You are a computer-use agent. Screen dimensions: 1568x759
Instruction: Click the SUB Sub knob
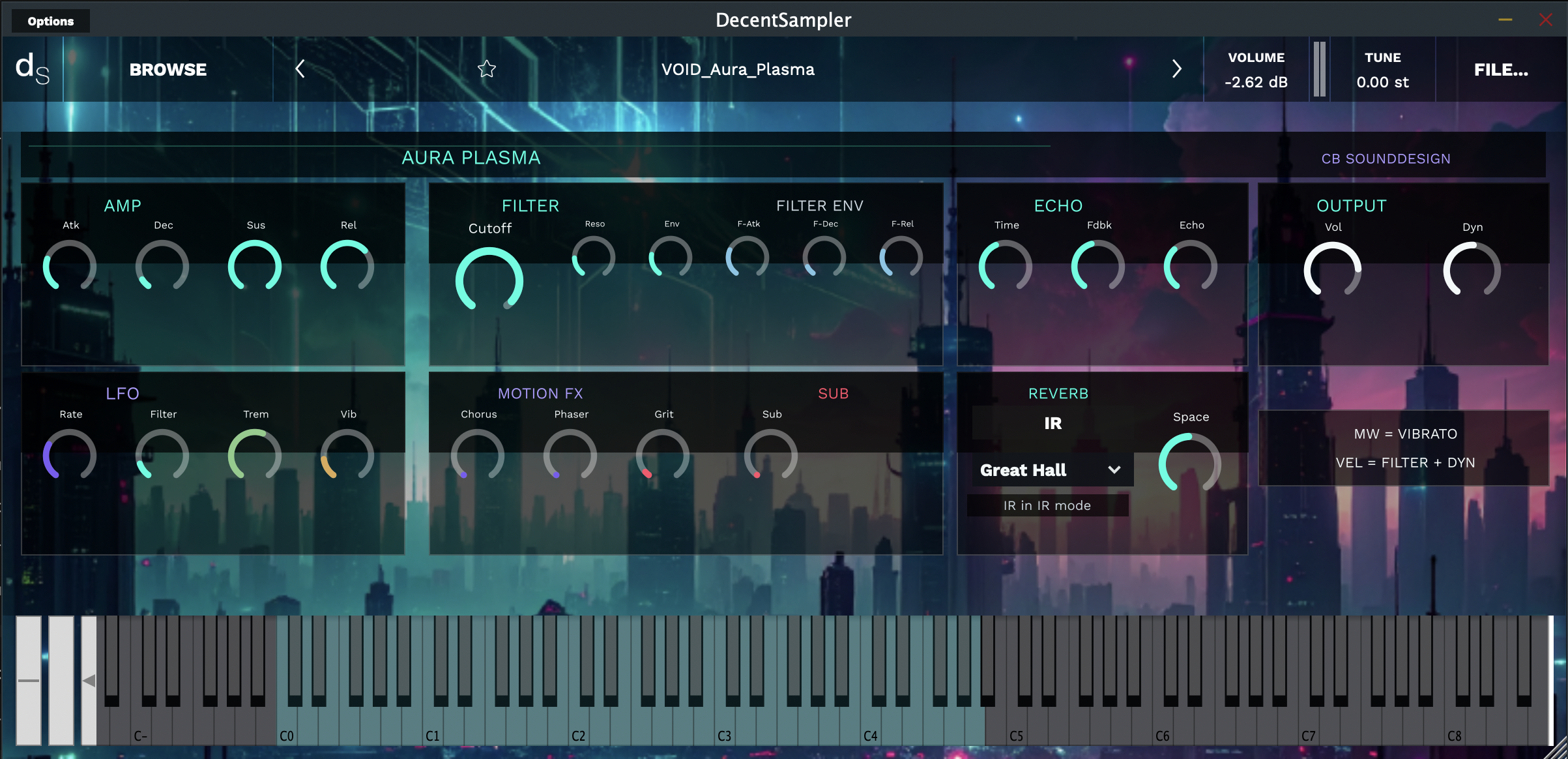[771, 455]
